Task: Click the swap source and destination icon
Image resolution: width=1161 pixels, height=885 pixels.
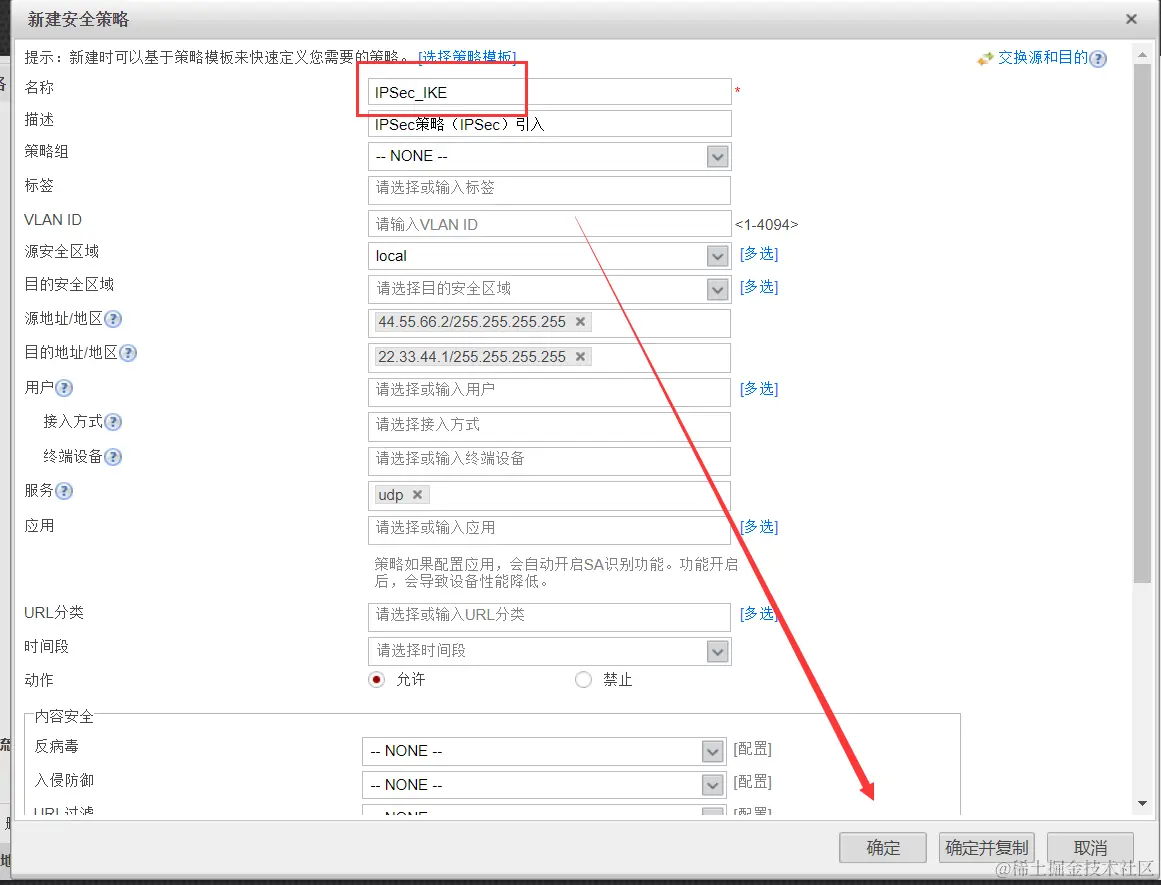Action: (x=985, y=59)
